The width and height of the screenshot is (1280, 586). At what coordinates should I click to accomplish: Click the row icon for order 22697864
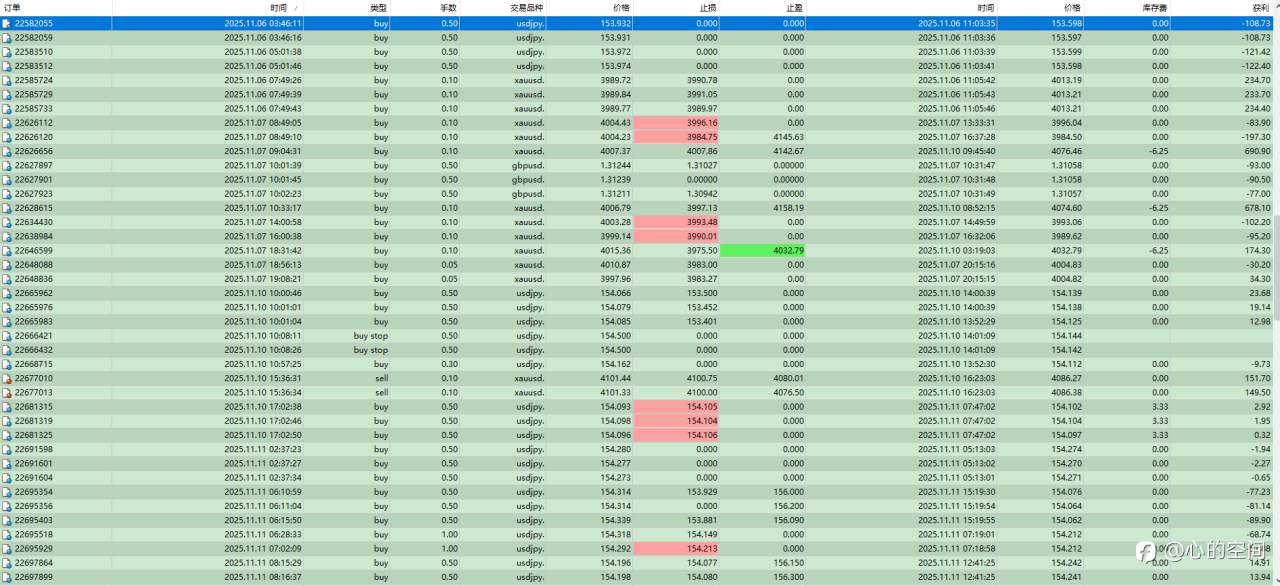[x=6, y=563]
